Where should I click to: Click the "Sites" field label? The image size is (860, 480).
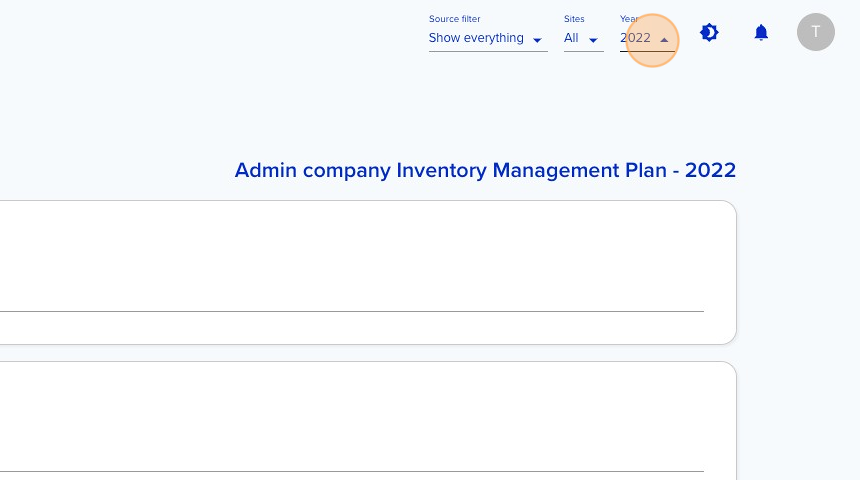tap(574, 19)
